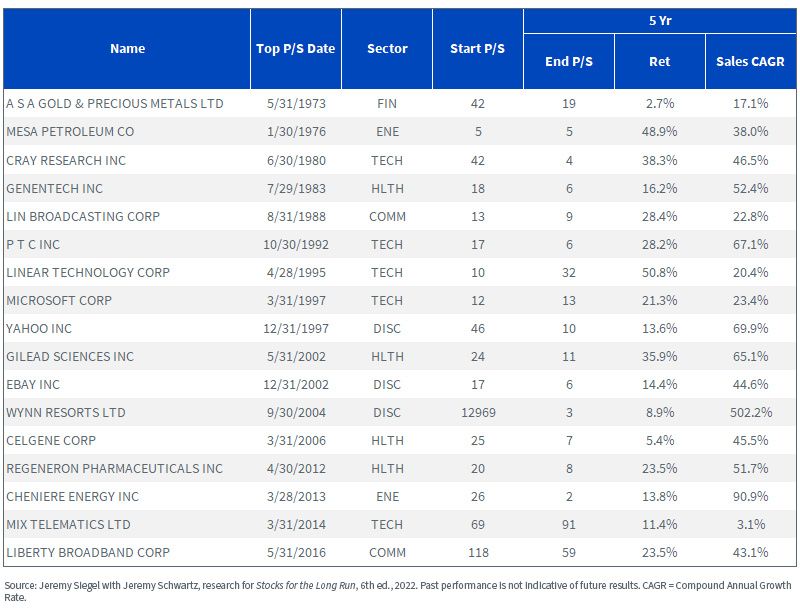
Task: Click the Name column header
Action: pos(127,49)
